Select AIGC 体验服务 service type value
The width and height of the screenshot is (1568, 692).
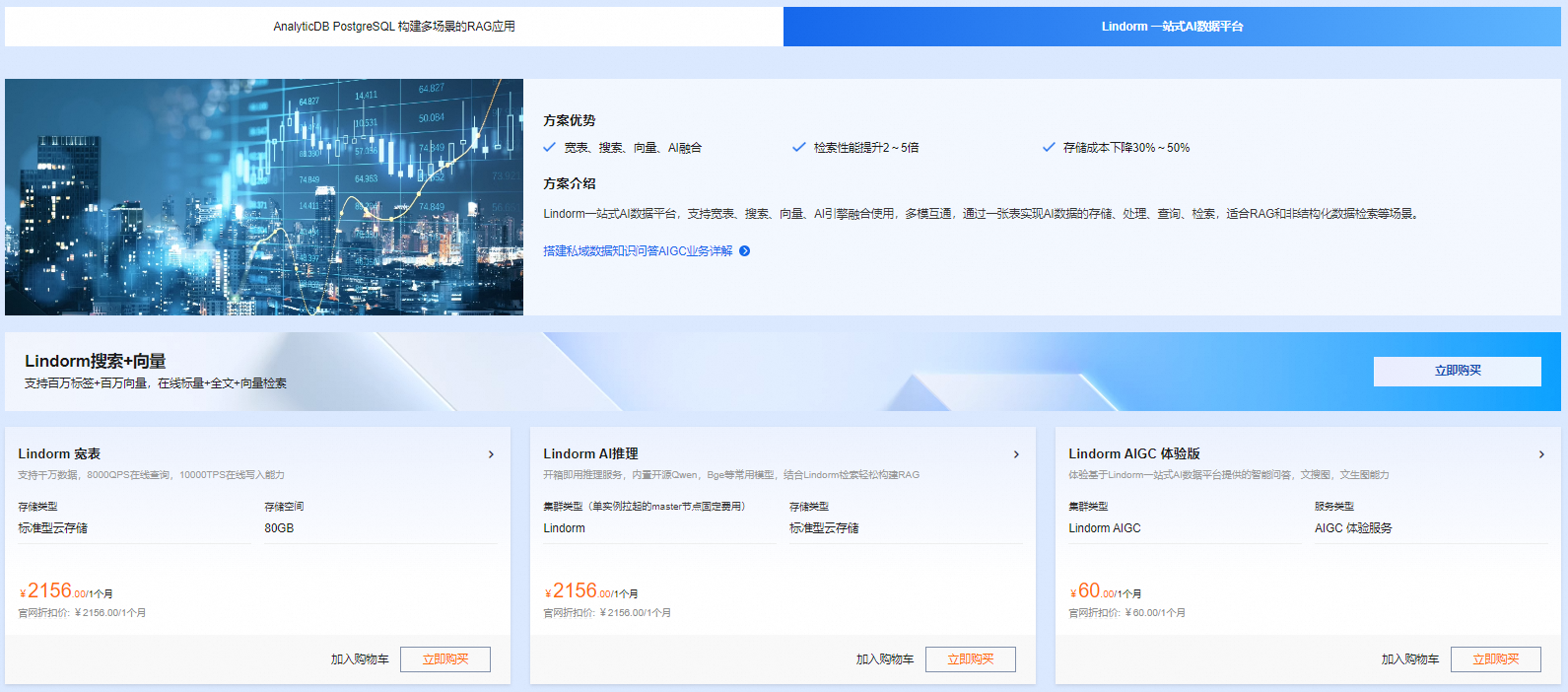click(1353, 528)
